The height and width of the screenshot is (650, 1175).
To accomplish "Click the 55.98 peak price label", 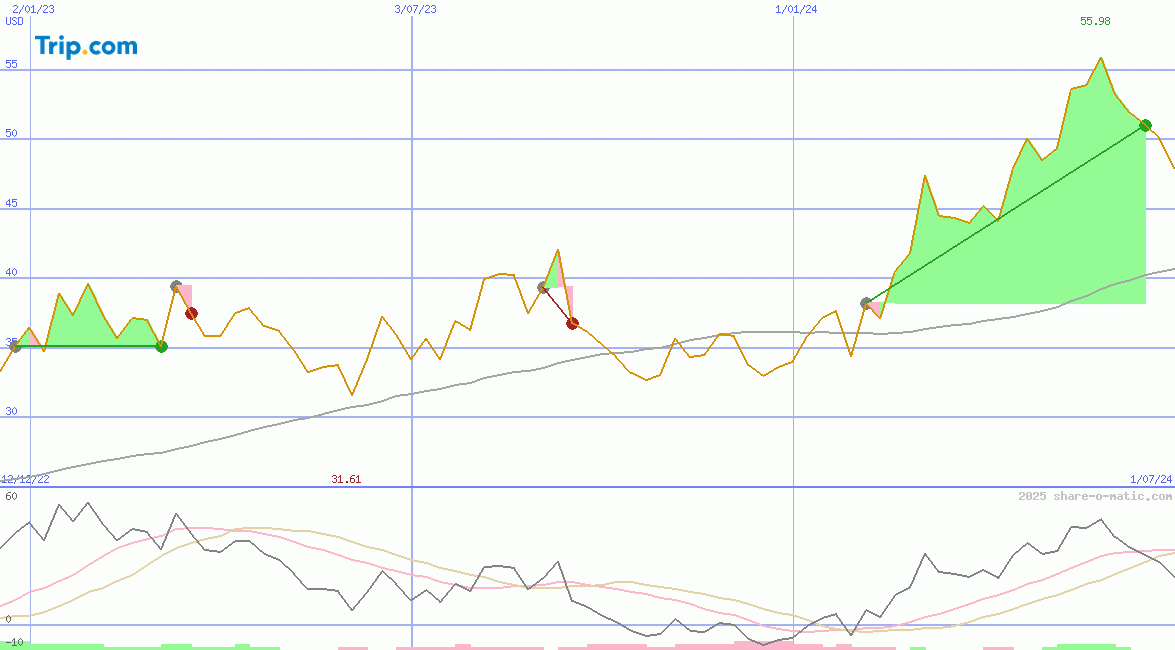I will tap(1095, 20).
